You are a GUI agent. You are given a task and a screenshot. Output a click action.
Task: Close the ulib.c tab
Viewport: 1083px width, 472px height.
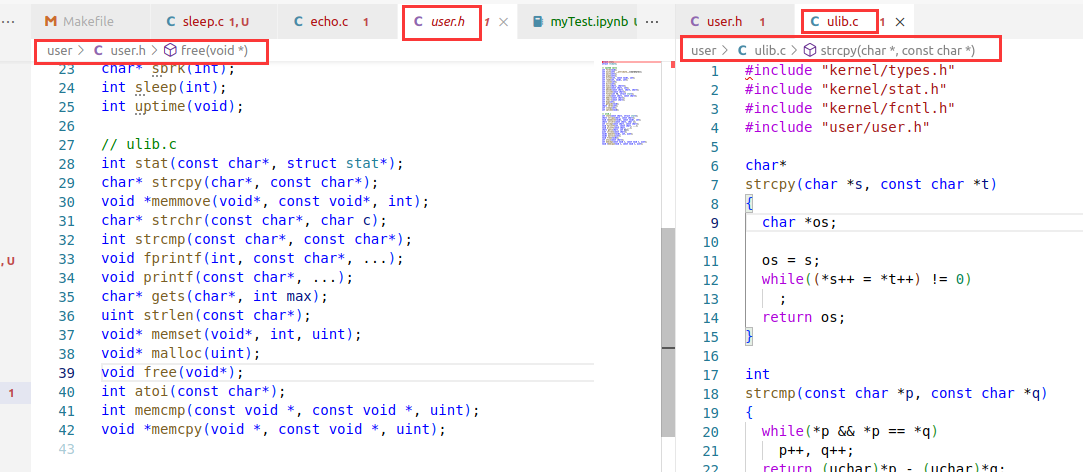point(900,21)
